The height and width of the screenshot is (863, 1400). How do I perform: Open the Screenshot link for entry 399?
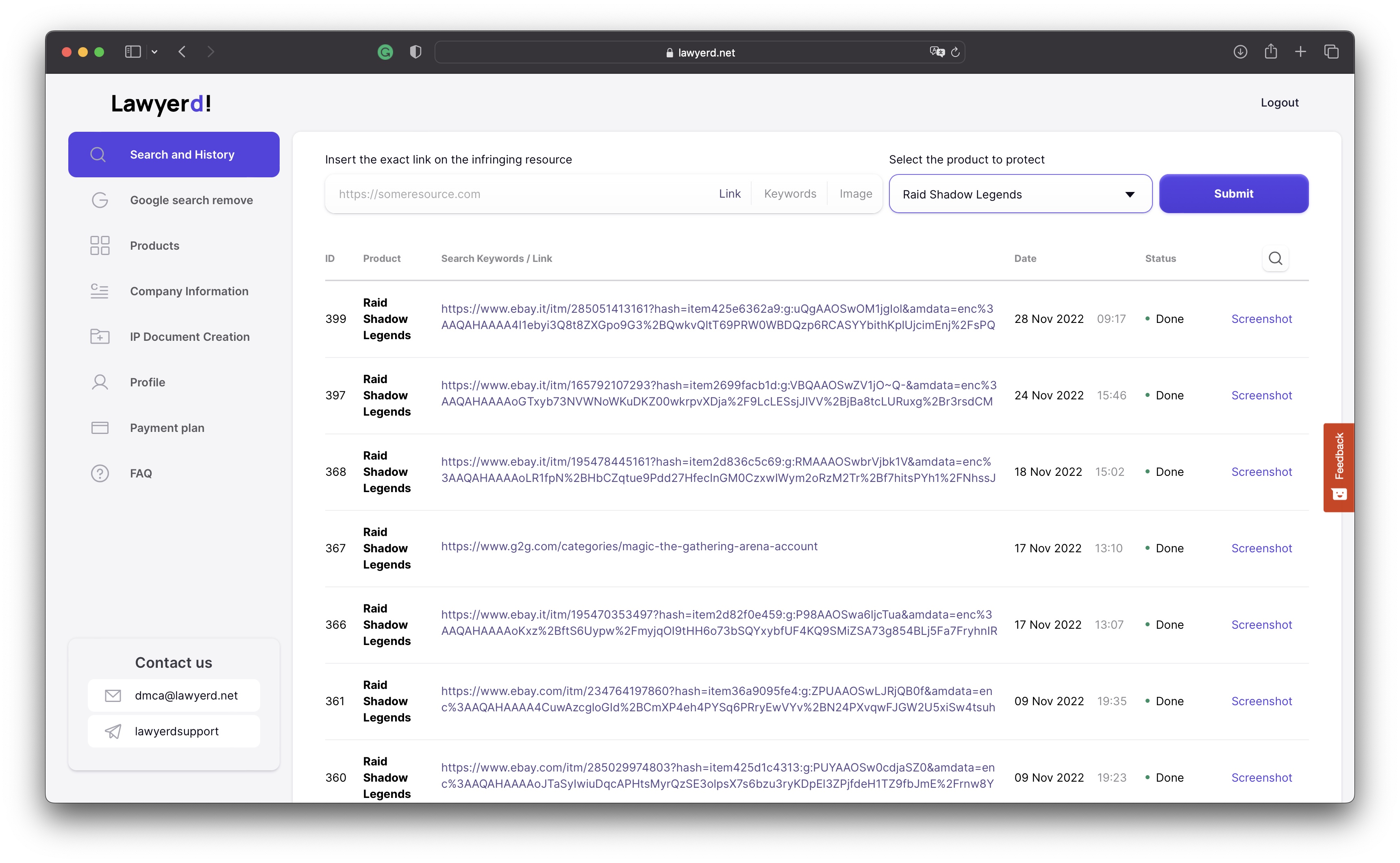(x=1261, y=318)
